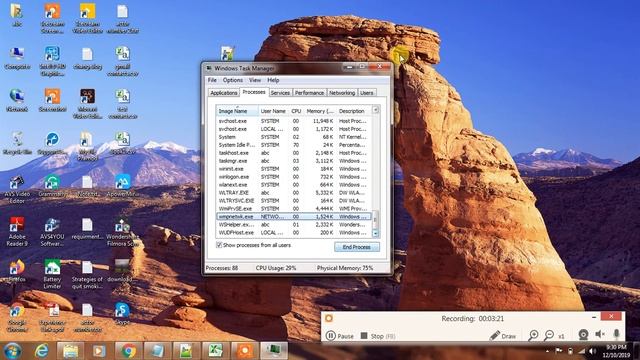Select the Battery Limiter desktop shortcut
The height and width of the screenshot is (360, 640).
52,274
